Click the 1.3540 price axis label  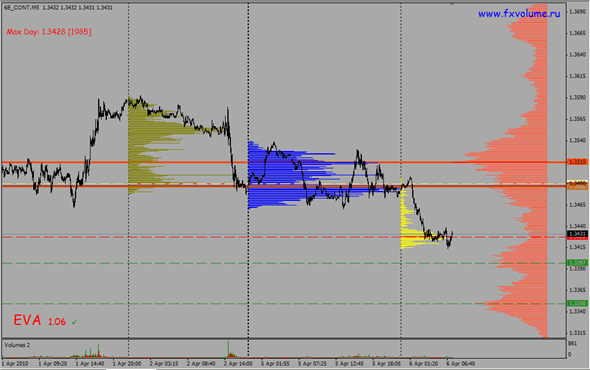[578, 140]
